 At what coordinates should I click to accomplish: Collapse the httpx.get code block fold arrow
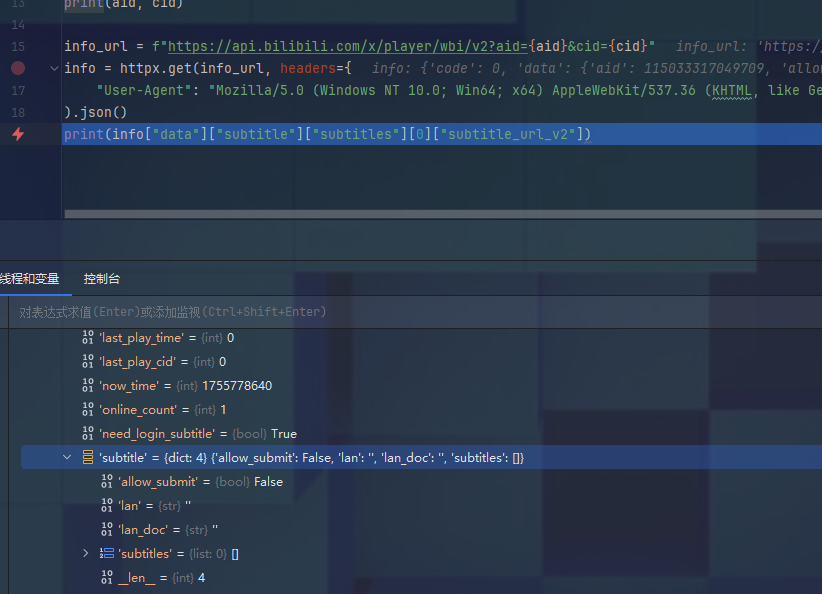point(54,69)
